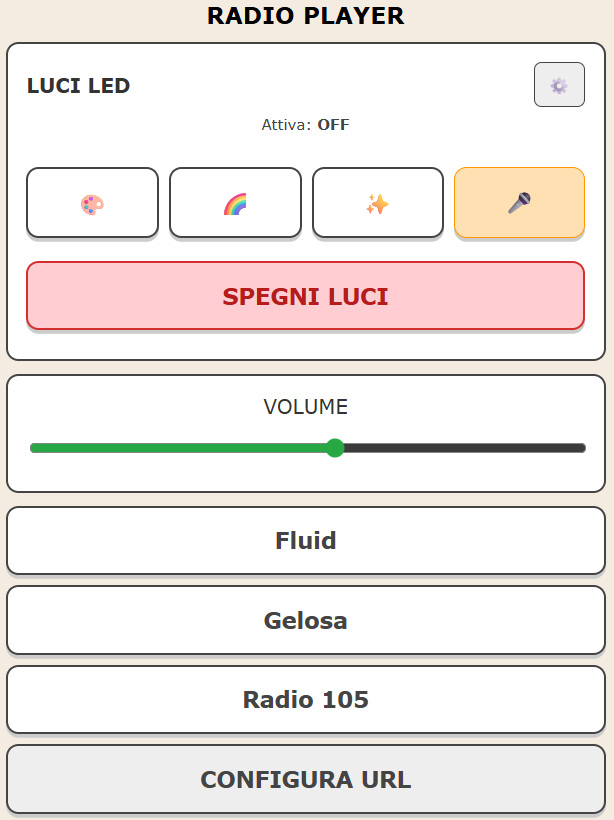Click the Attiva OFF status to toggle lights
This screenshot has height=820, width=614.
click(306, 125)
